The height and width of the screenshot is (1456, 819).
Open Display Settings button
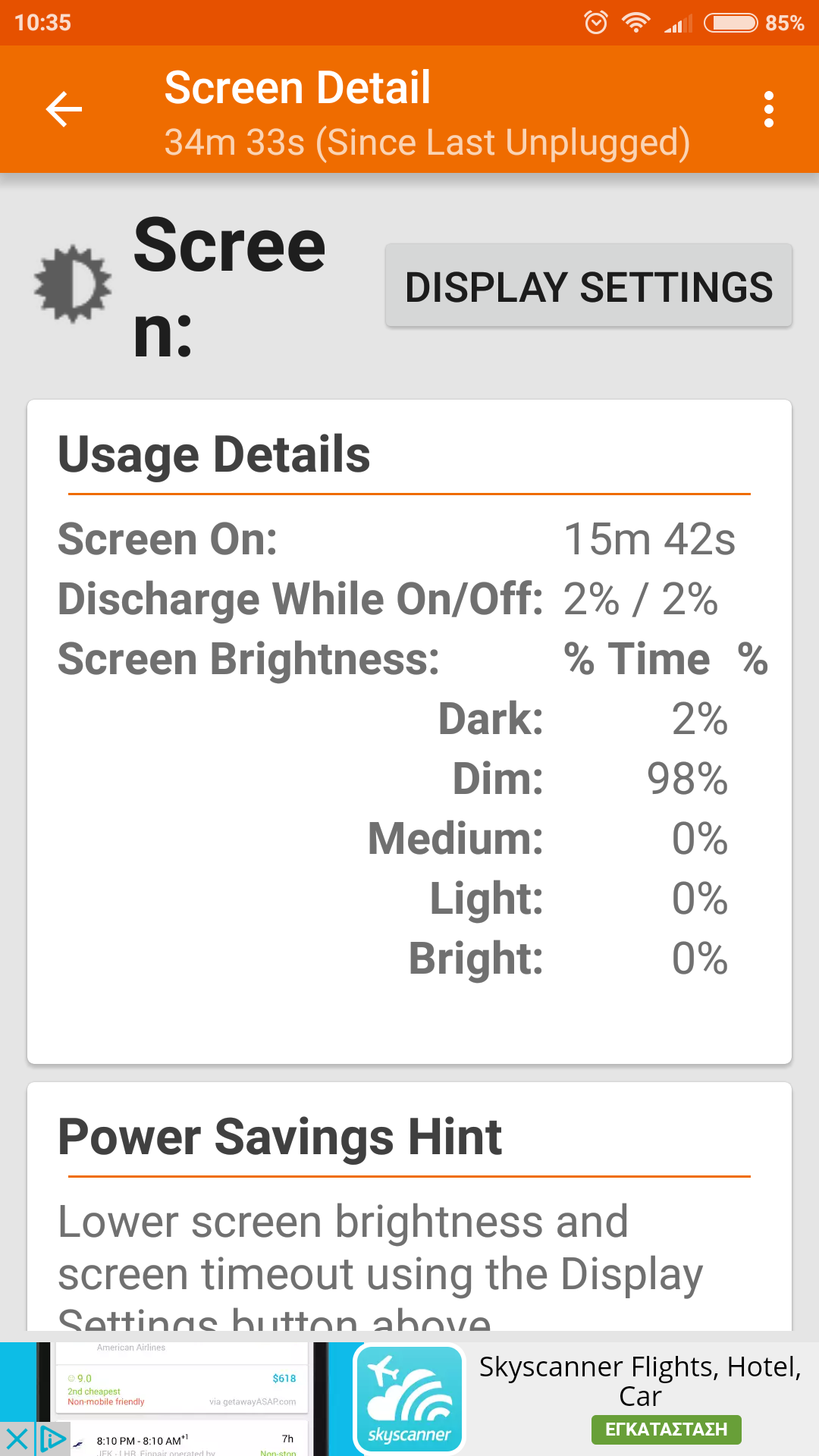point(588,287)
